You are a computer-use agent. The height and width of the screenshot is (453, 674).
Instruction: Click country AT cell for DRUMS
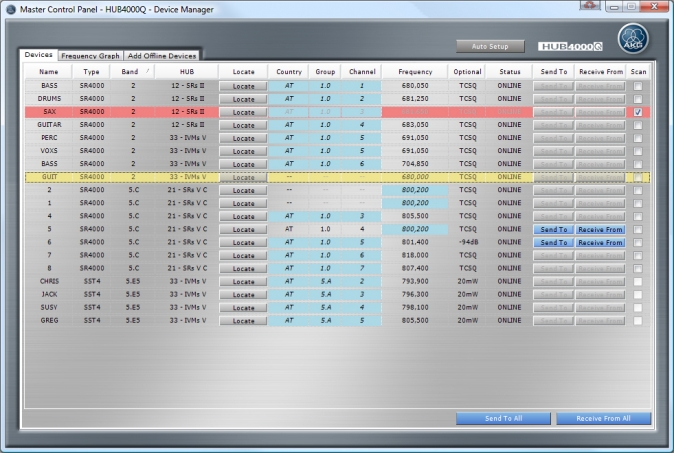pos(289,99)
